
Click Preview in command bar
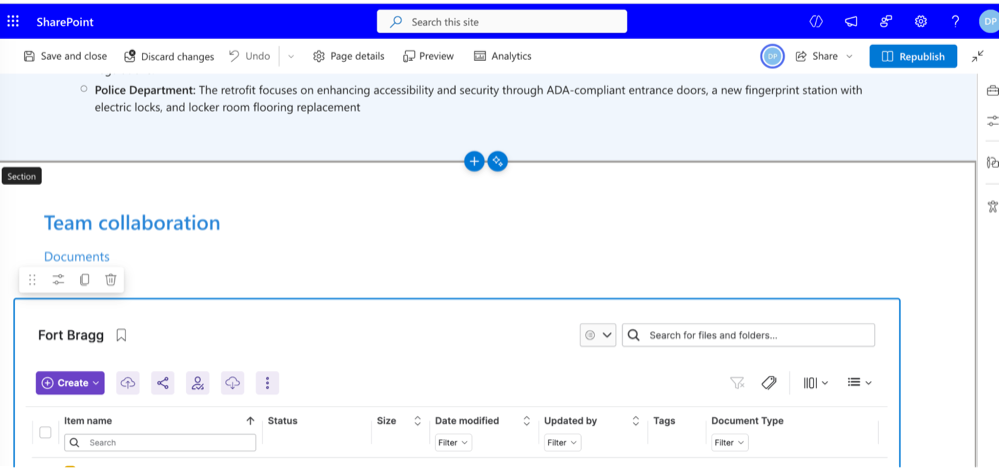coord(428,56)
